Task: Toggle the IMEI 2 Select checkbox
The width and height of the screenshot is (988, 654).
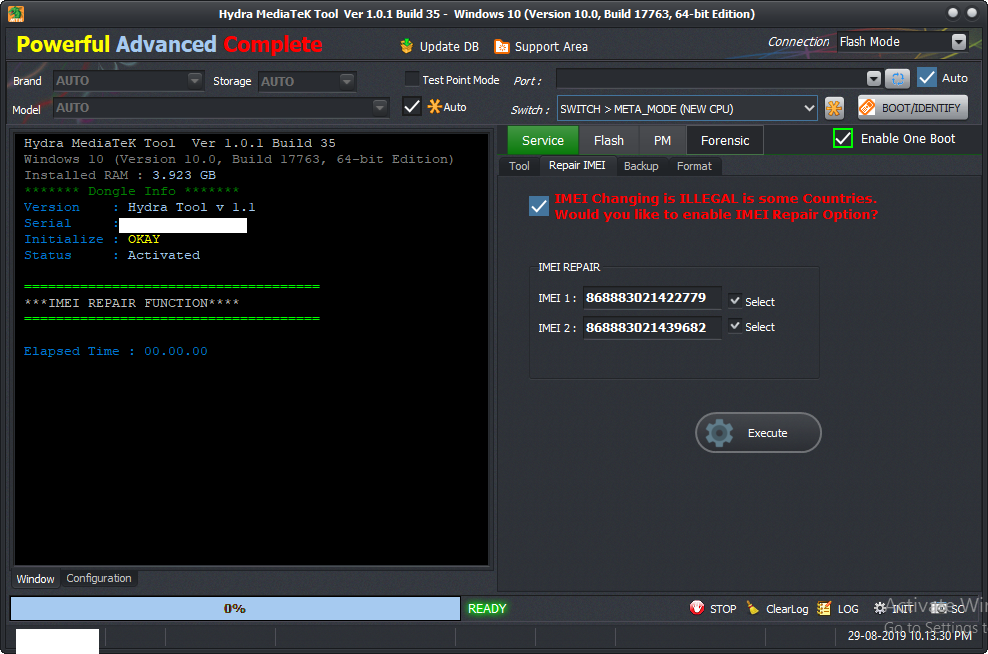Action: coord(735,326)
